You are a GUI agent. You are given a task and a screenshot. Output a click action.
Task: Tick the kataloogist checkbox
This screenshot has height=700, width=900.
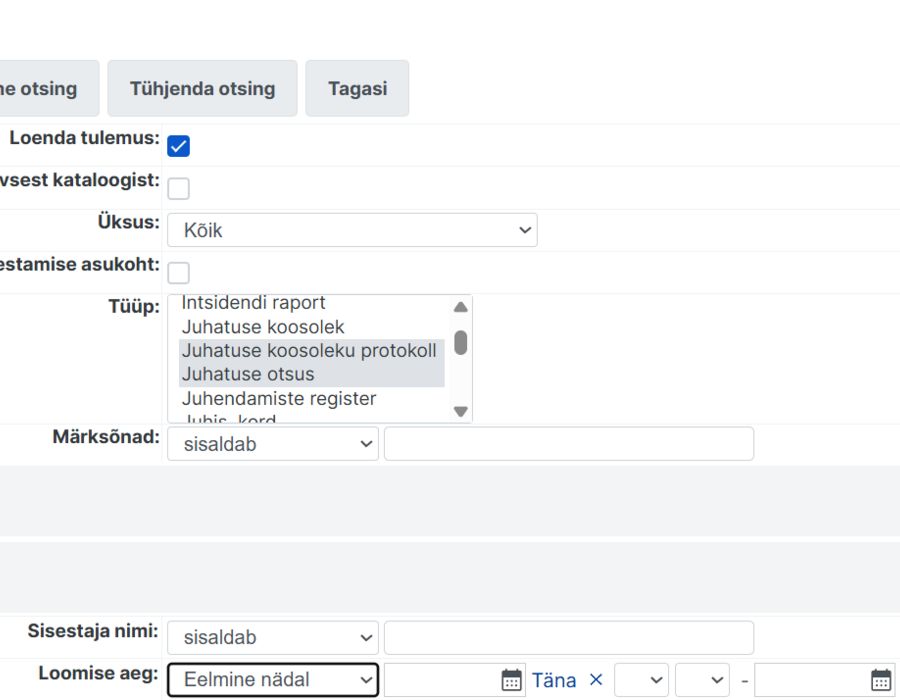pyautogui.click(x=179, y=188)
